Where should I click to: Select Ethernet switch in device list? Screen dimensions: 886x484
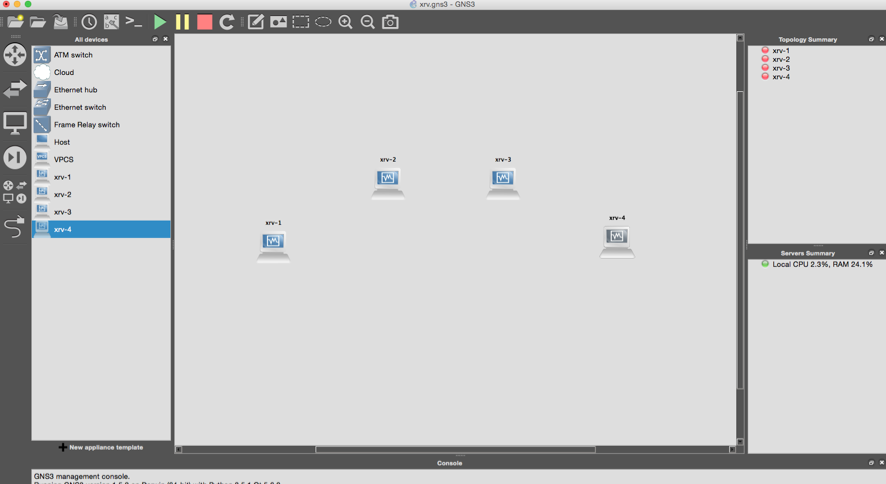click(x=101, y=107)
